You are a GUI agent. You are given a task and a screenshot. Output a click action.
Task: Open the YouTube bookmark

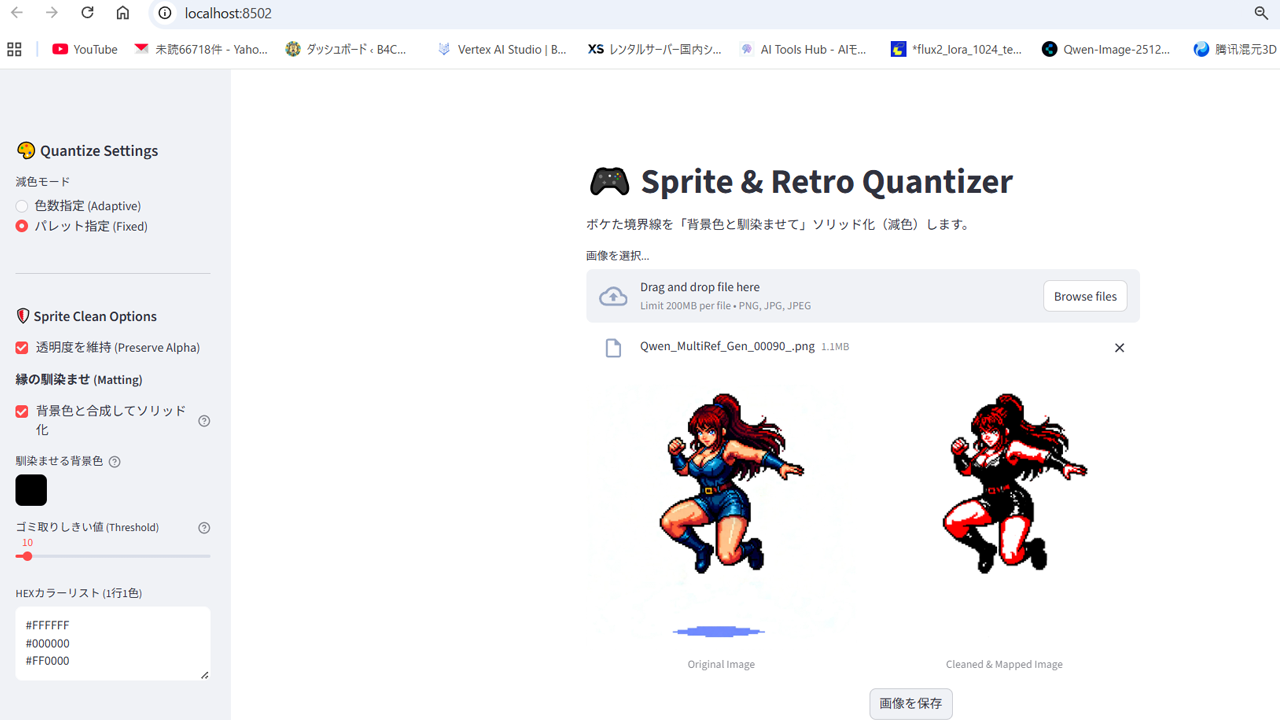85,49
